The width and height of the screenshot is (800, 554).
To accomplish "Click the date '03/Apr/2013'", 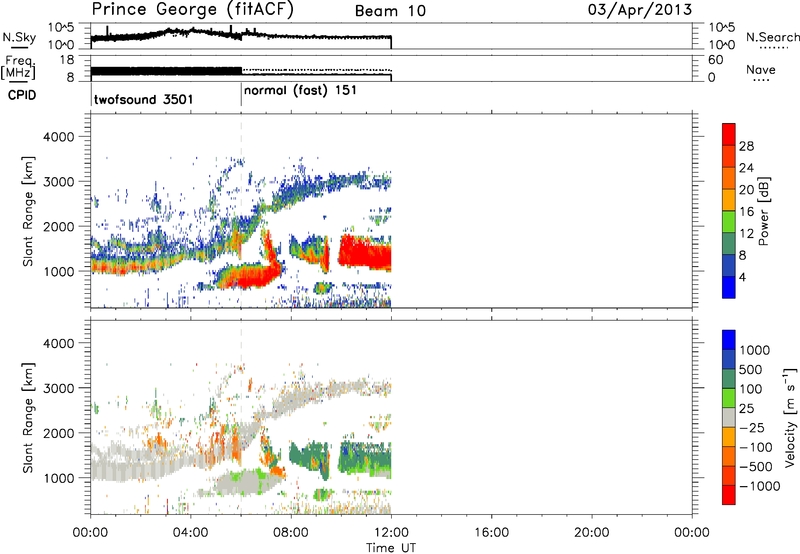I will click(640, 10).
